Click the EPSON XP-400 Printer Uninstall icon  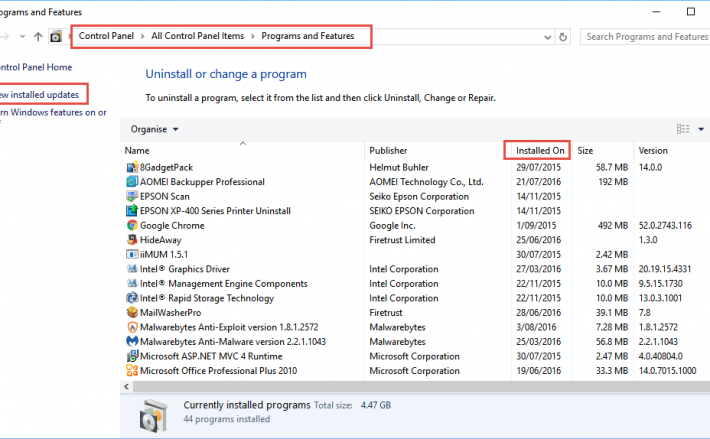(x=132, y=211)
